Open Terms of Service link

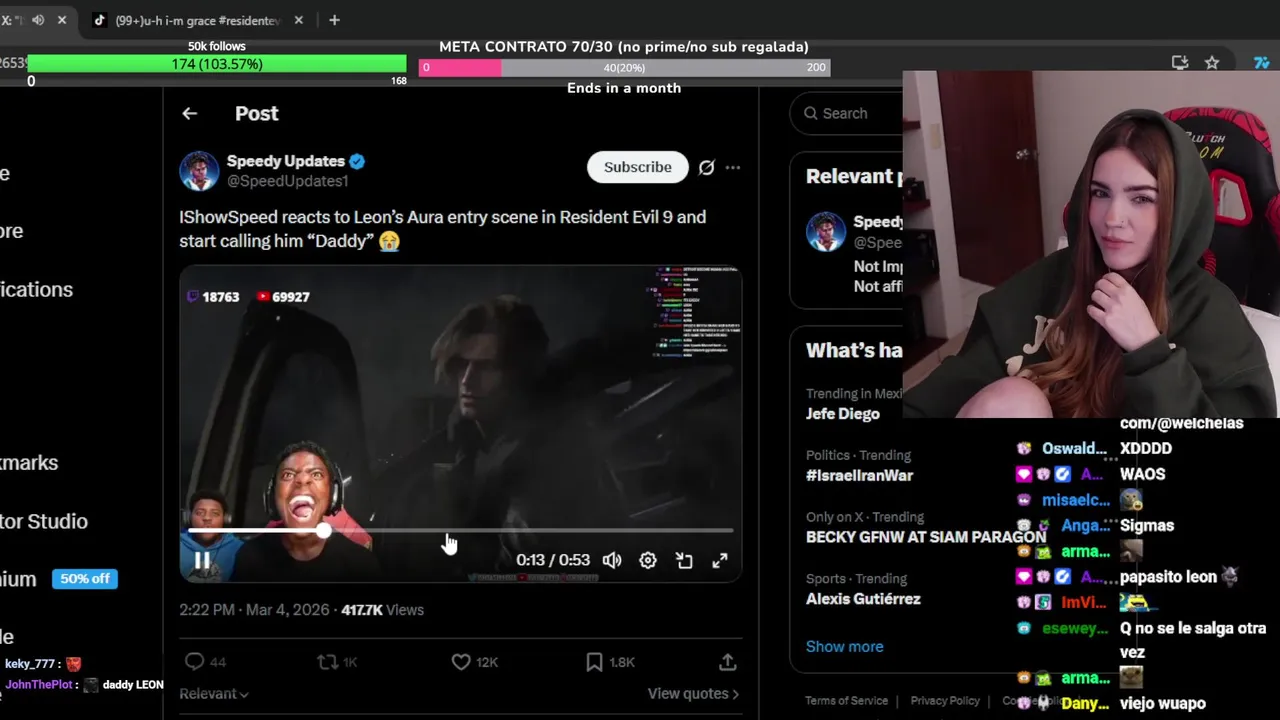pos(847,701)
